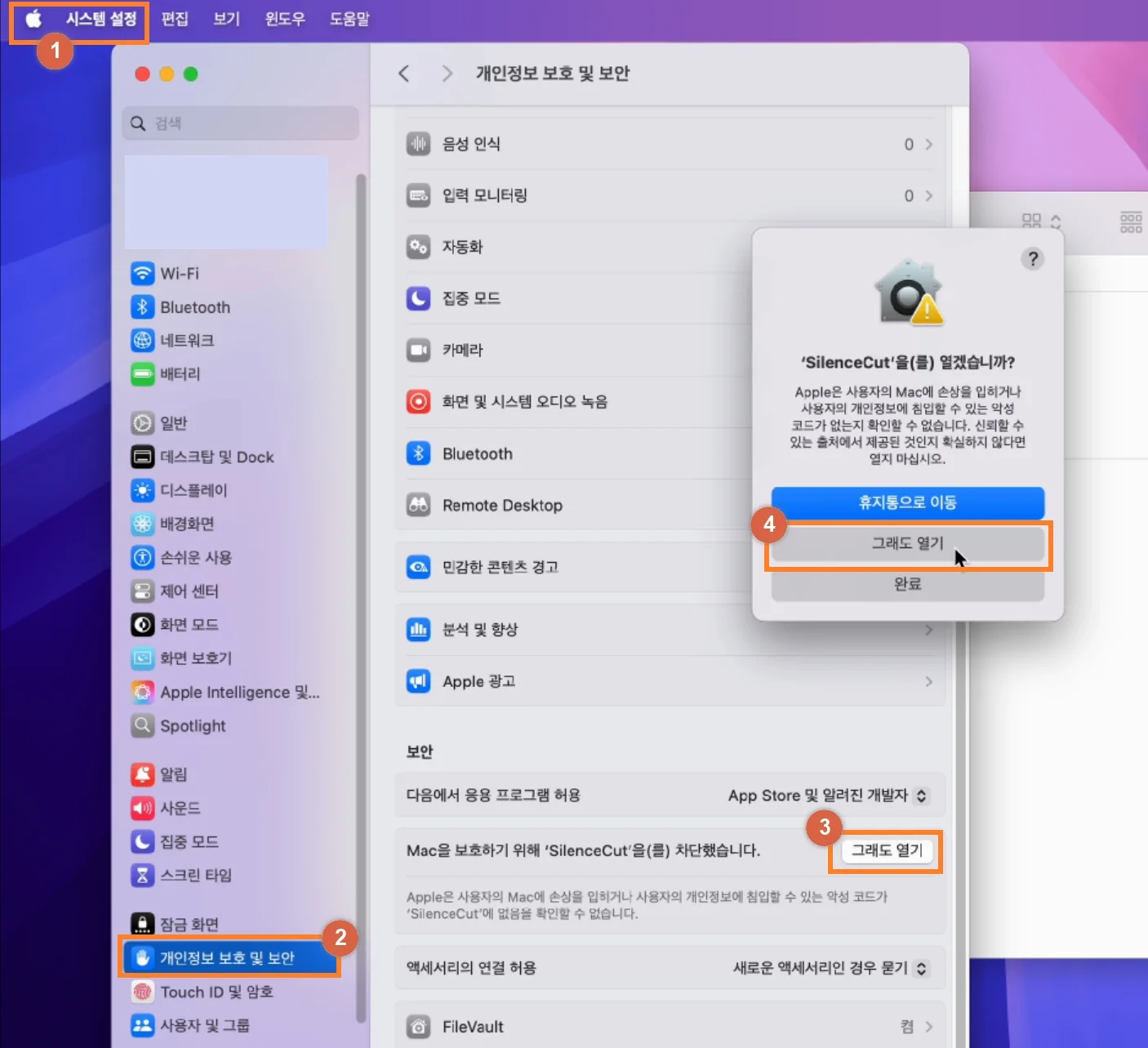The height and width of the screenshot is (1048, 1148).
Task: Click 그래도 열기 beside the SilenceCut blocked message
Action: pyautogui.click(x=887, y=850)
